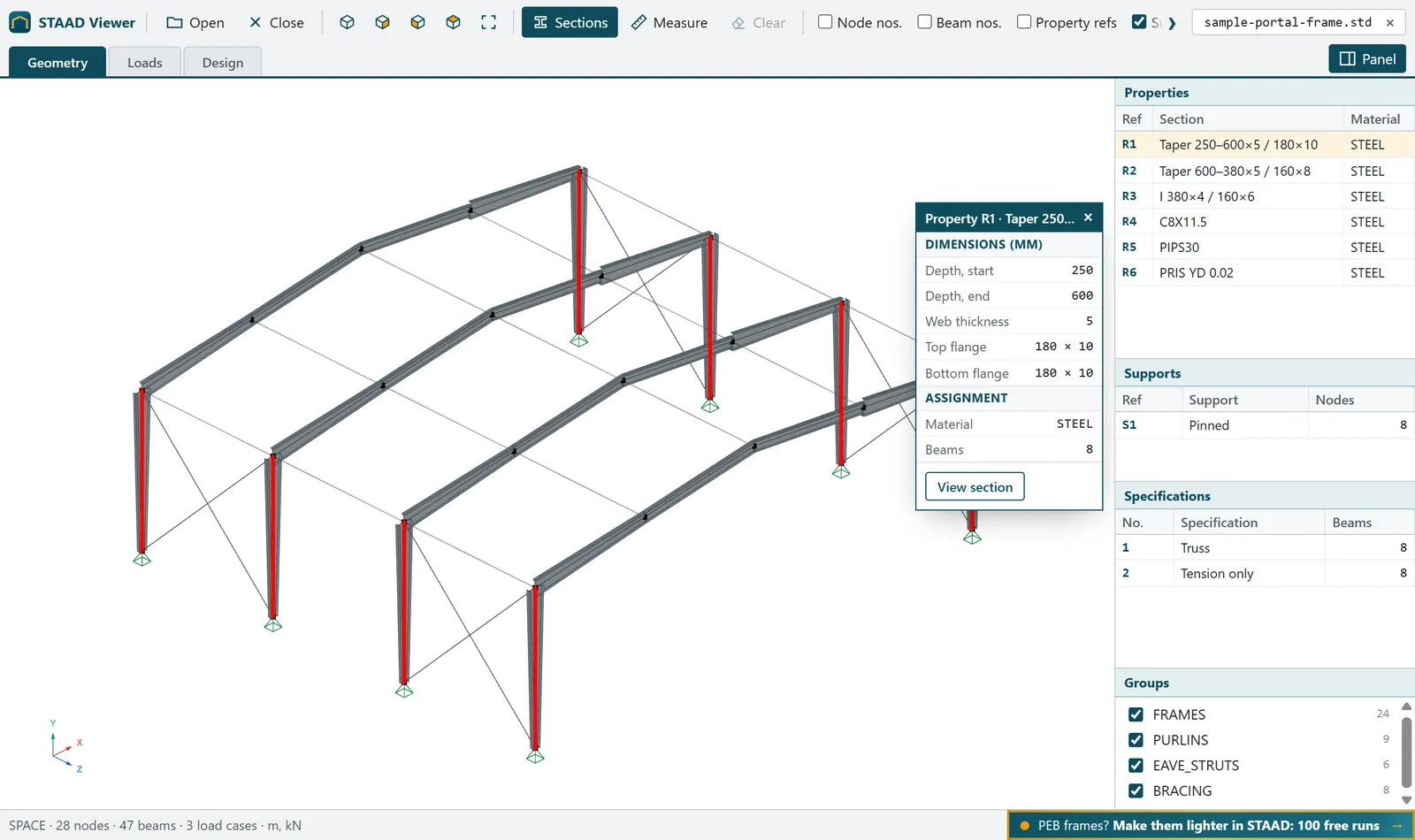
Task: Click the Clear eraser tool
Action: tap(758, 22)
